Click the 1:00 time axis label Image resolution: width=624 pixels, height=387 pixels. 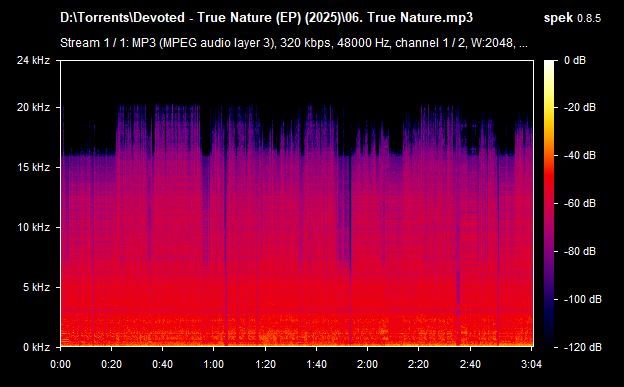[213, 364]
